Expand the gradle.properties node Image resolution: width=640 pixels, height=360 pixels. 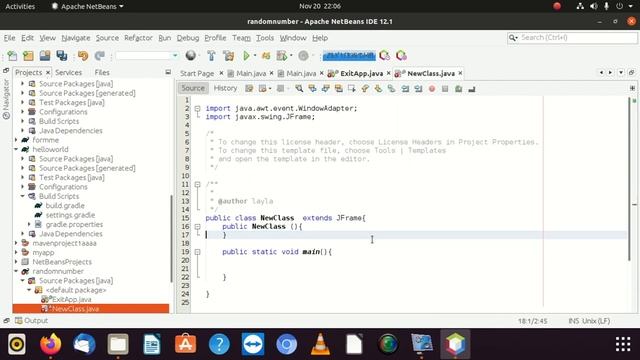[x=29, y=224]
